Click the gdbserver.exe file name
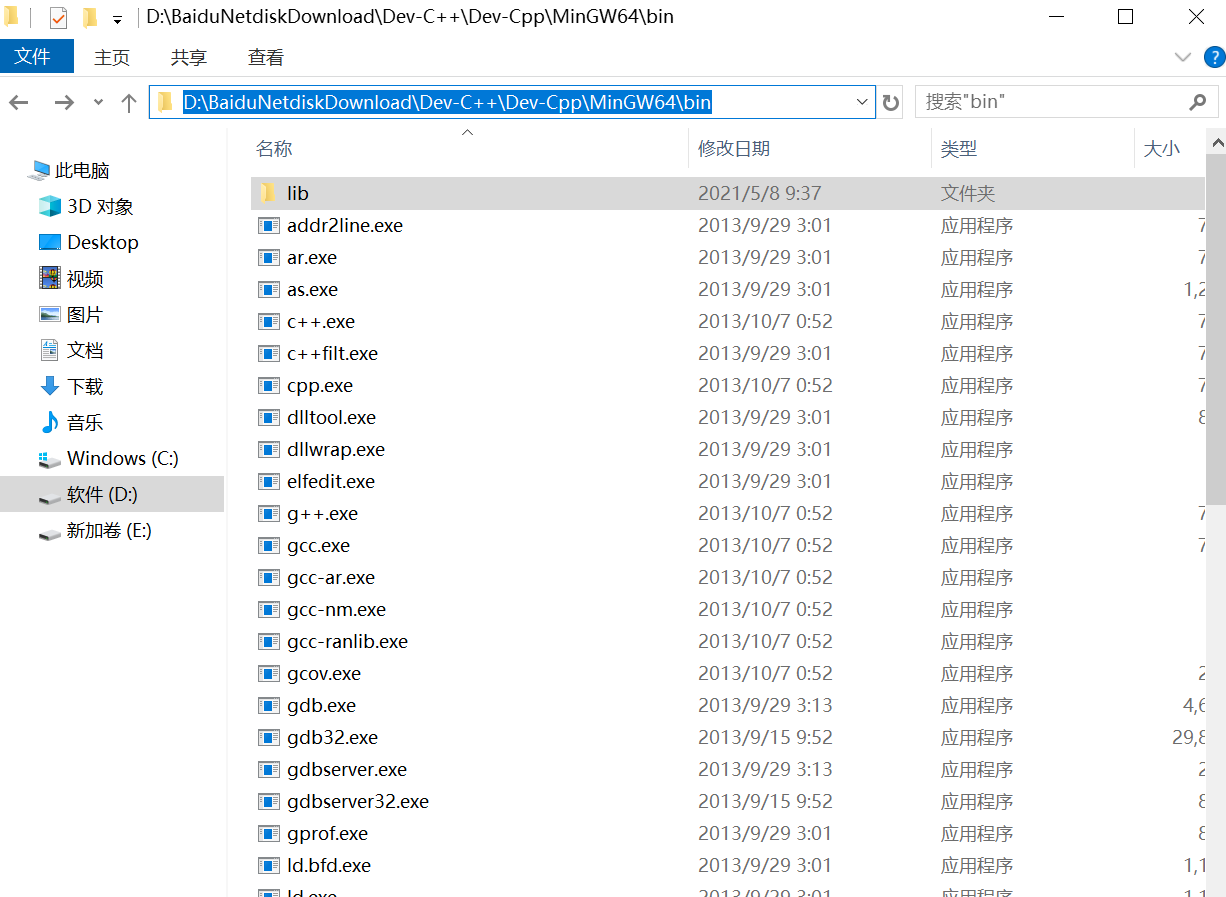Viewport: 1226px width, 897px height. (x=347, y=770)
